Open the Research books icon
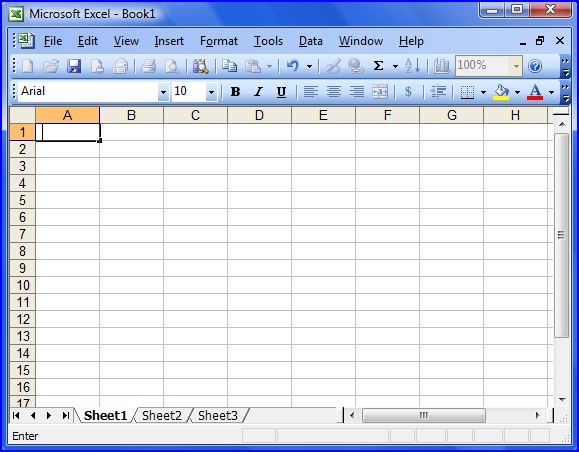Image resolution: width=579 pixels, height=452 pixels. tap(201, 66)
